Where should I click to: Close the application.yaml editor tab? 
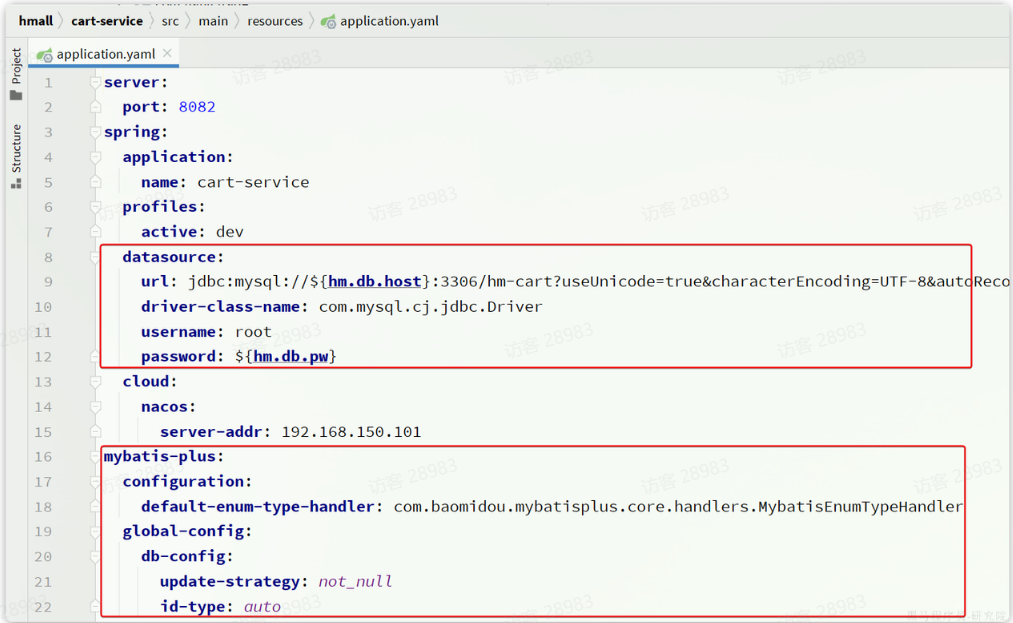tap(167, 53)
